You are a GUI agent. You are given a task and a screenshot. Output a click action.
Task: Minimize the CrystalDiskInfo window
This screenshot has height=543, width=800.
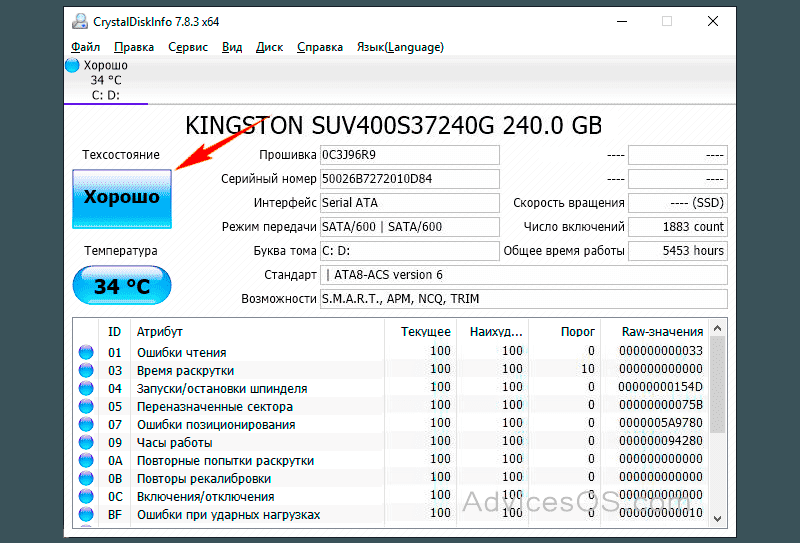point(621,21)
